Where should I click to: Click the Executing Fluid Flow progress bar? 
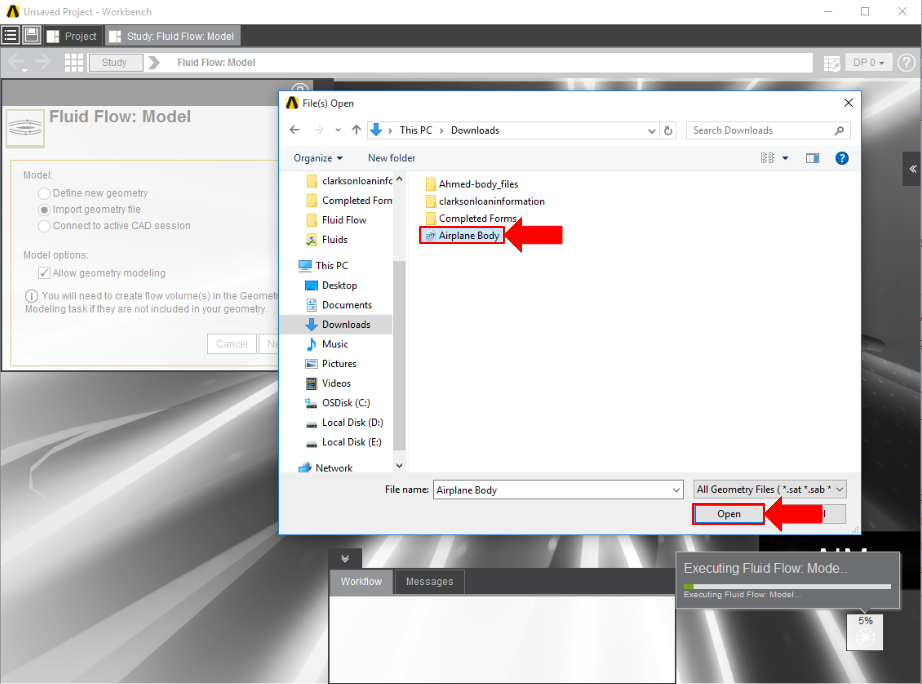pos(787,586)
